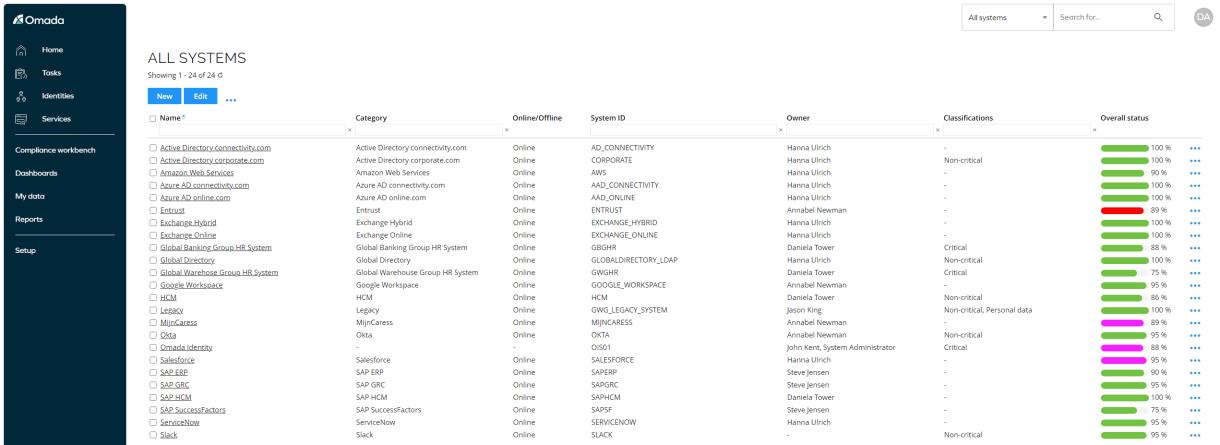Open row actions for Exchange Online
This screenshot has height=445, width=1220.
[x=1195, y=235]
